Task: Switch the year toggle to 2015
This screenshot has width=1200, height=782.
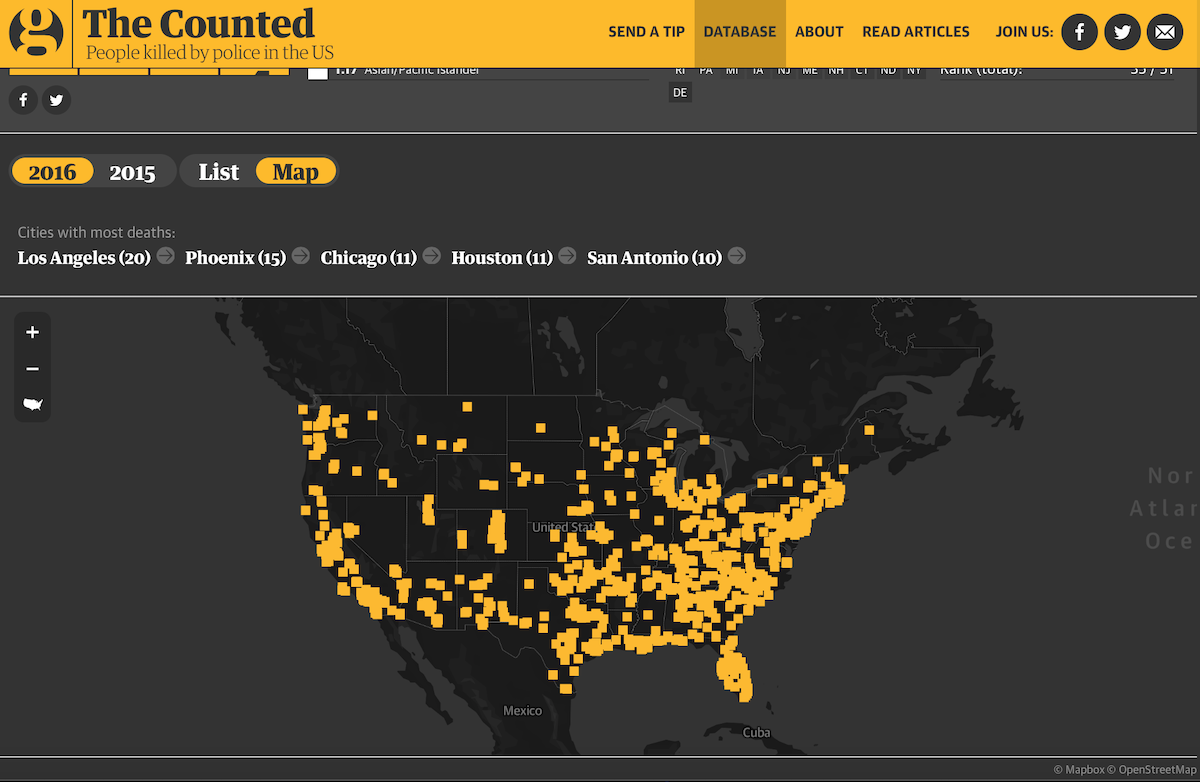Action: [132, 172]
